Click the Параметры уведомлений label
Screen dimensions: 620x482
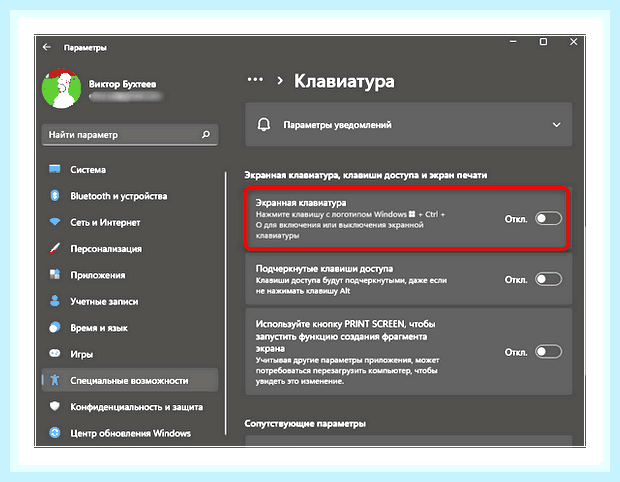pos(337,125)
